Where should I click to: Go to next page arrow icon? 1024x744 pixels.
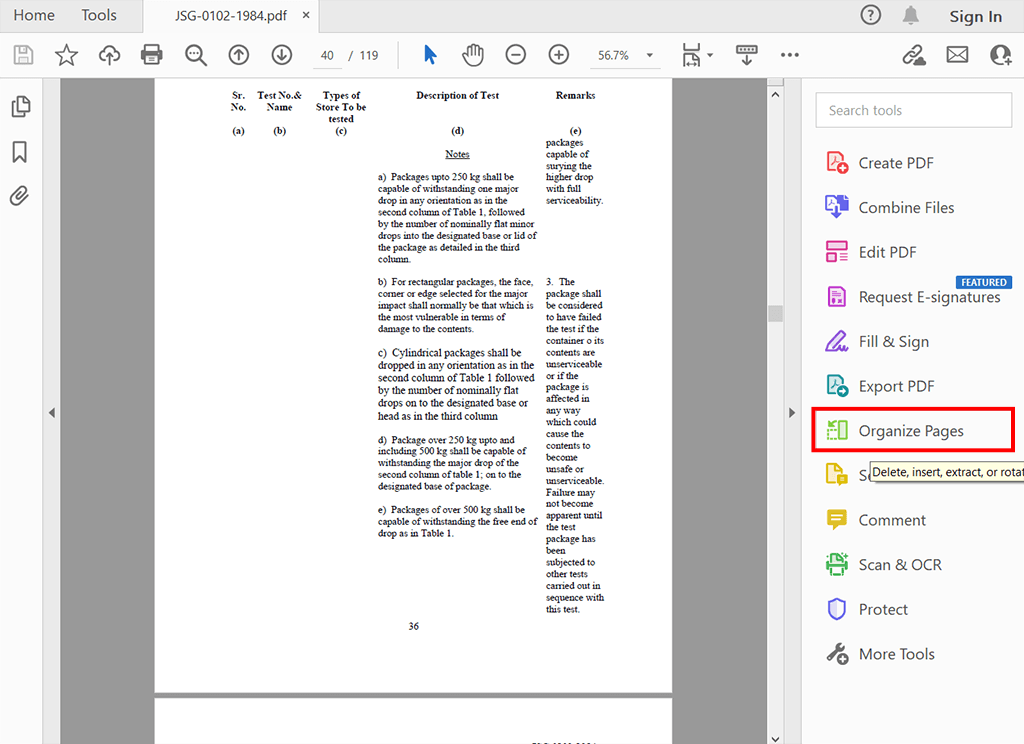[281, 55]
